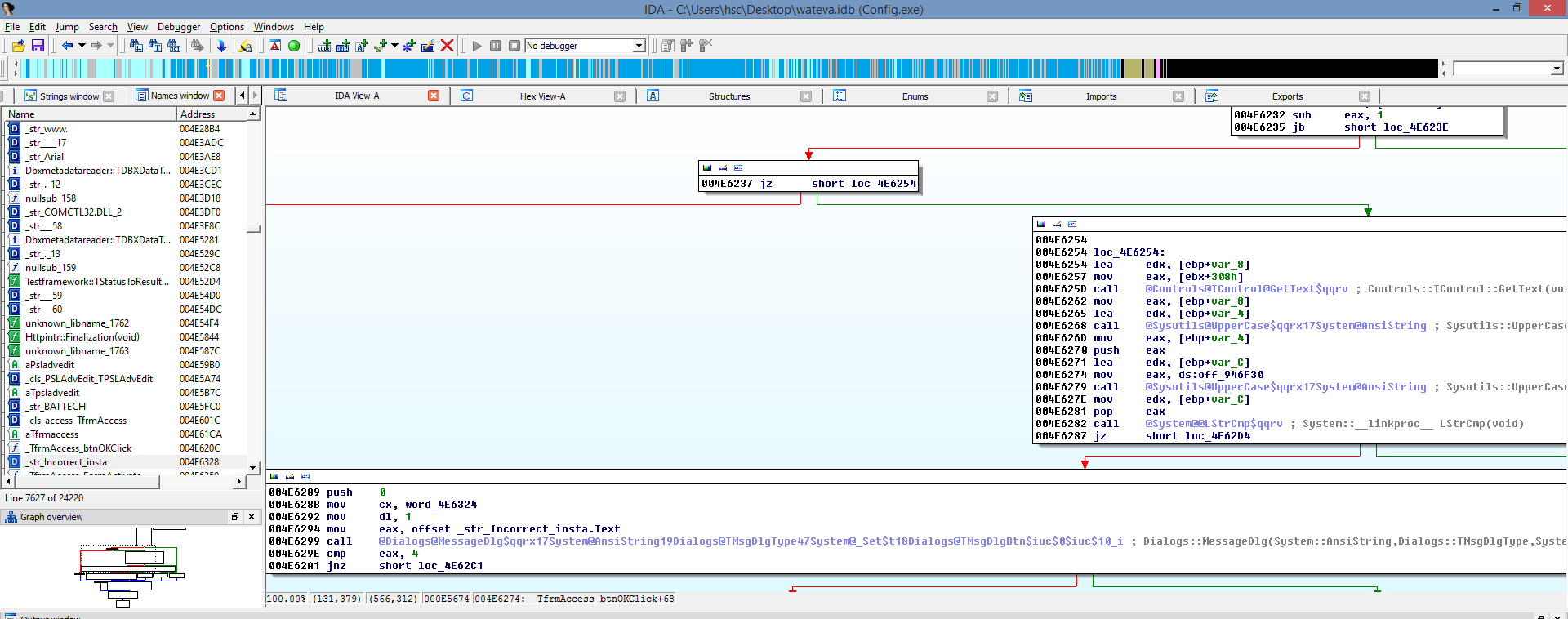Click the blue asterisk array icon

tap(409, 46)
